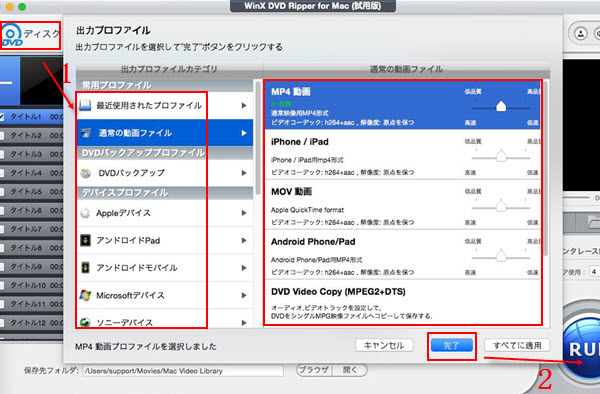This screenshot has width=600, height=394.
Task: Adjust iPhone / iPad quality slider
Action: [501, 156]
